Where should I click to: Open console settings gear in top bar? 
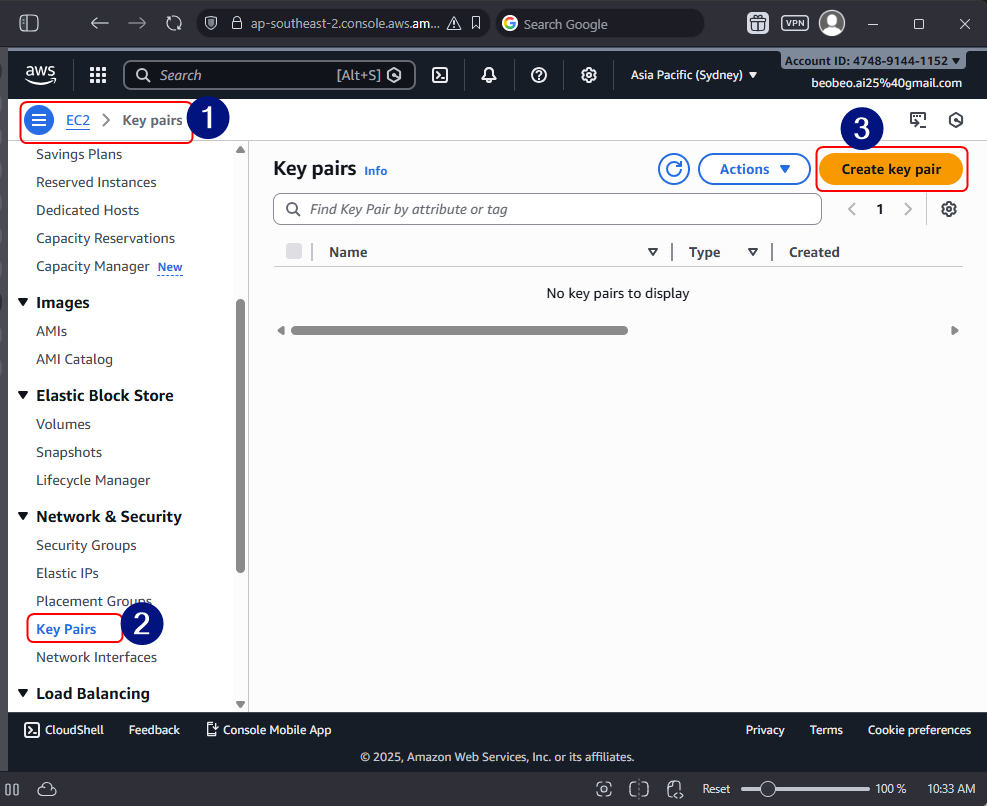click(589, 75)
